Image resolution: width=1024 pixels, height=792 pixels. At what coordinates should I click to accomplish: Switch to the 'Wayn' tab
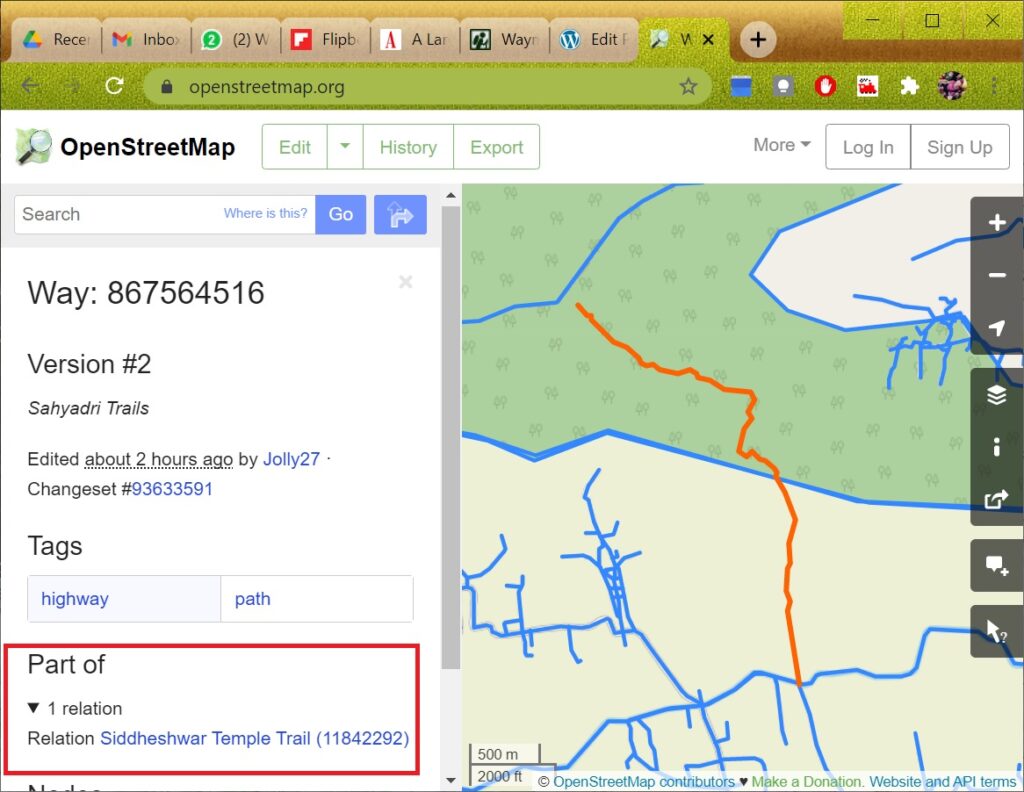[504, 40]
